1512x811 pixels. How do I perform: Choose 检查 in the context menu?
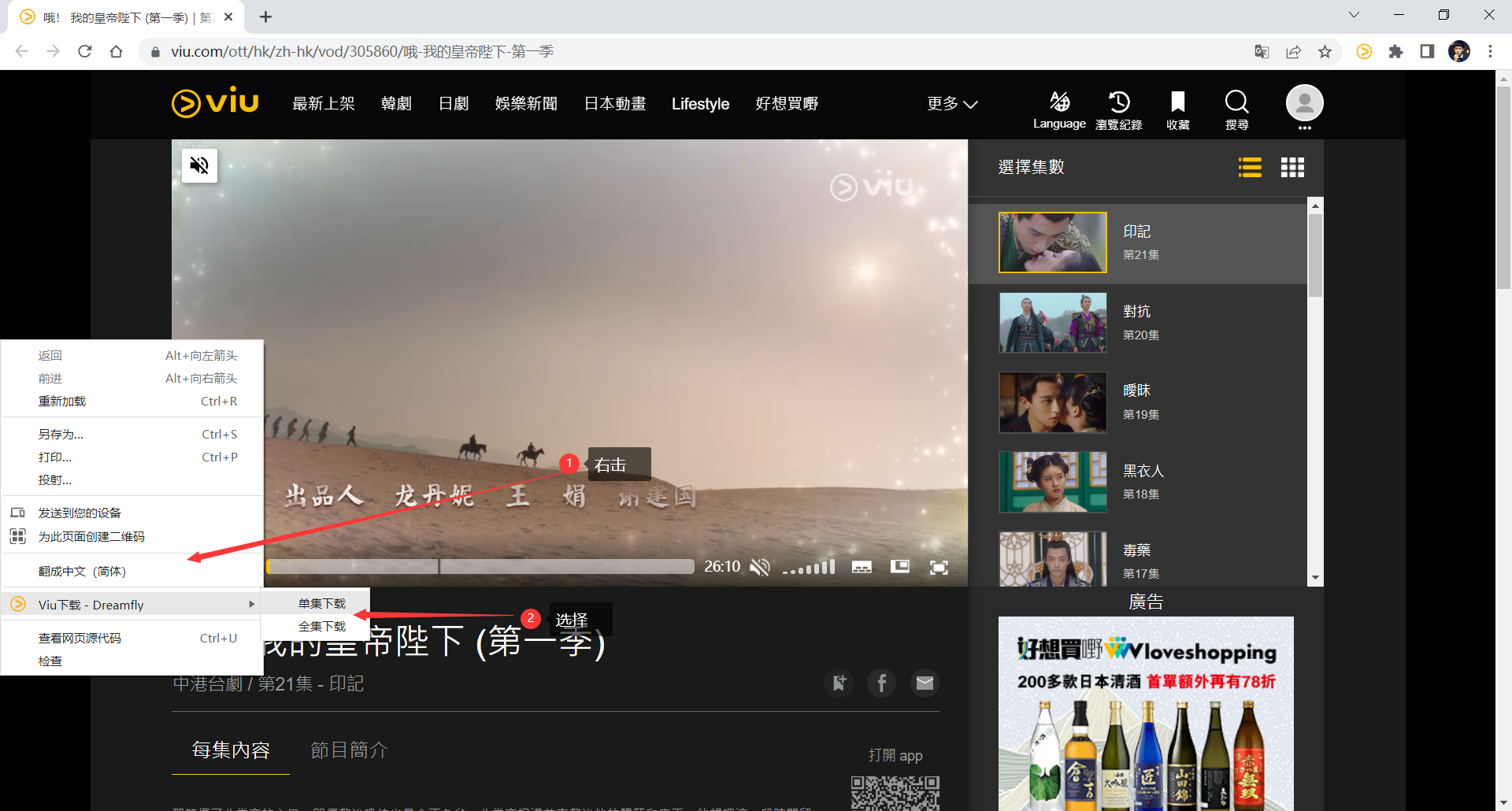coord(132,661)
